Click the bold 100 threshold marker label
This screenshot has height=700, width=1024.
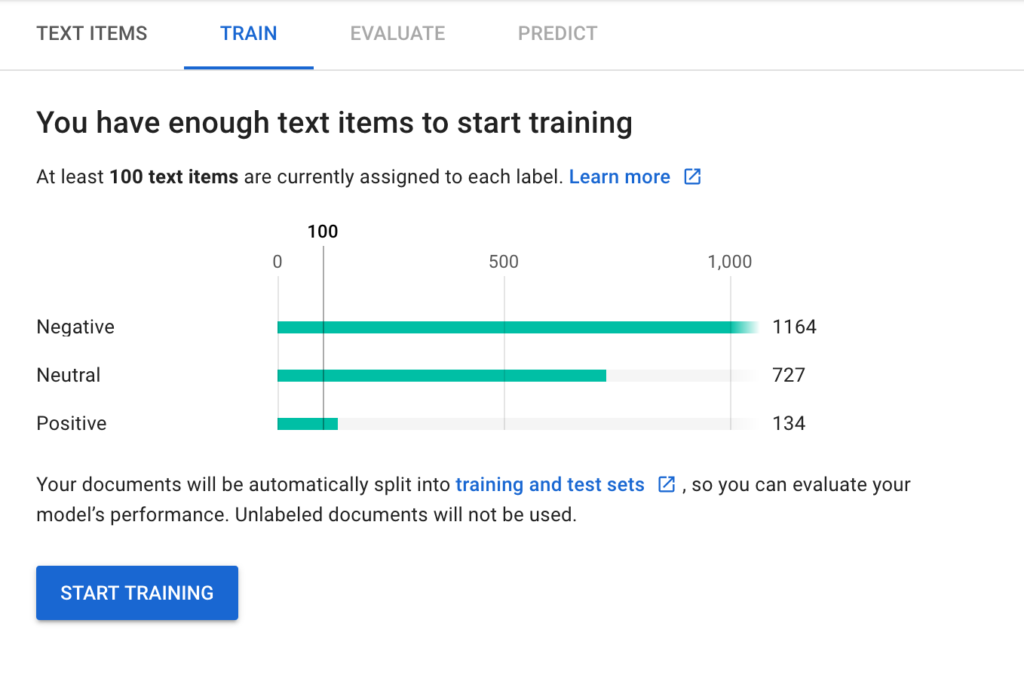click(x=323, y=232)
